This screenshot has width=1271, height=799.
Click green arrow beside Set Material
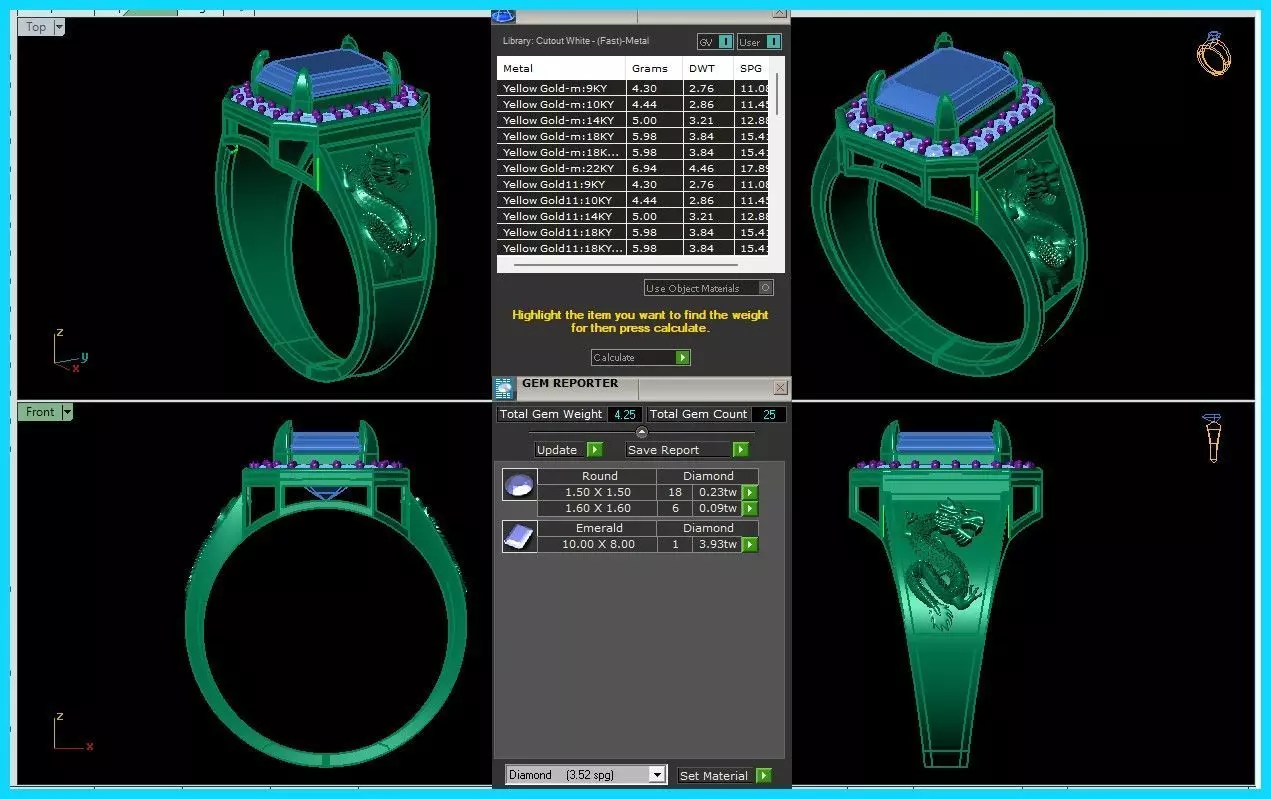point(764,776)
